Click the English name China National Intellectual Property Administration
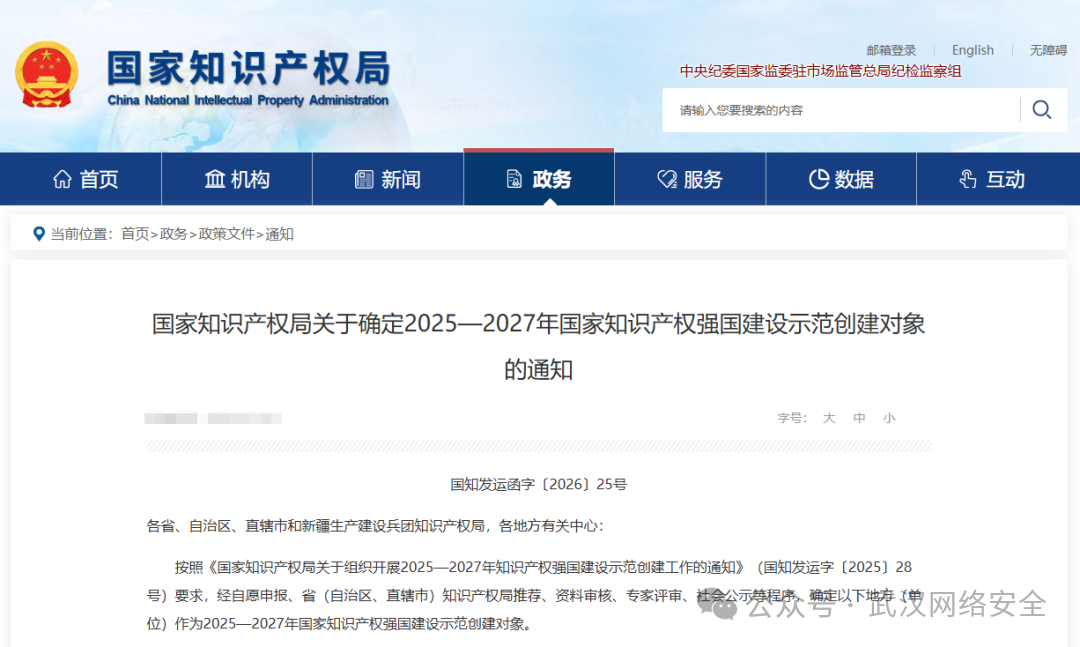This screenshot has width=1080, height=647. [248, 101]
